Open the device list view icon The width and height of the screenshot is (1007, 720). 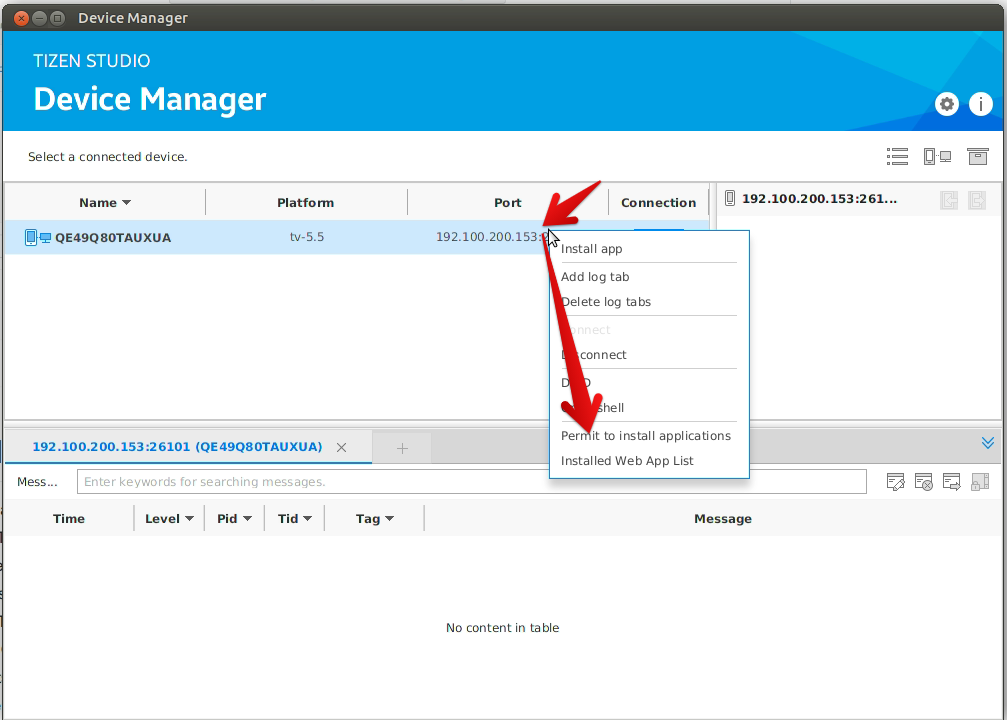[x=897, y=157]
